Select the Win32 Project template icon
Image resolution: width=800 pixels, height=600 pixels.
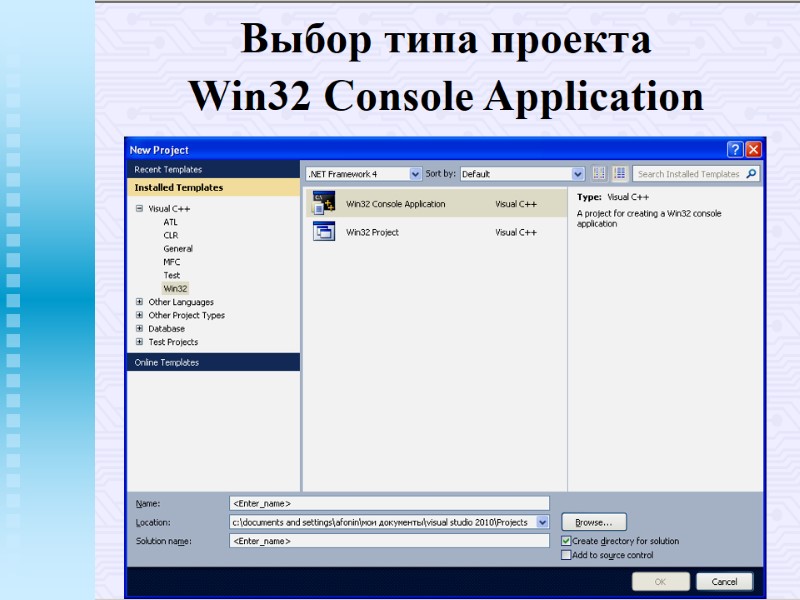325,231
